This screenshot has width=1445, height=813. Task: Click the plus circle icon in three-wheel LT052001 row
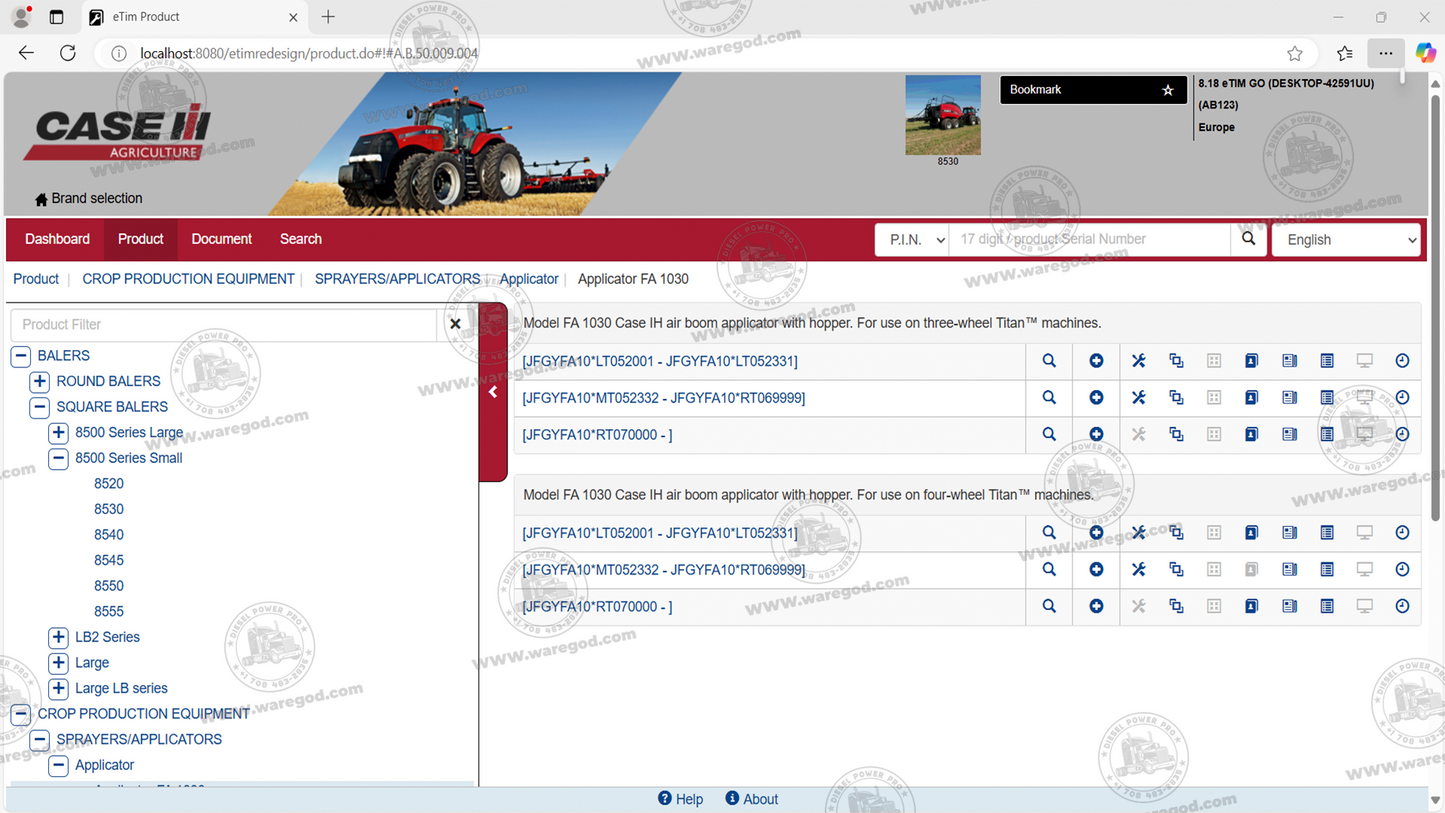coord(1096,361)
